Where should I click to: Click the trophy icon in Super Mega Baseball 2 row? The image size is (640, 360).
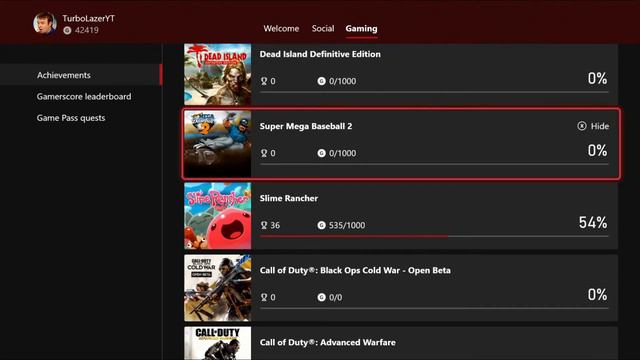[x=264, y=153]
